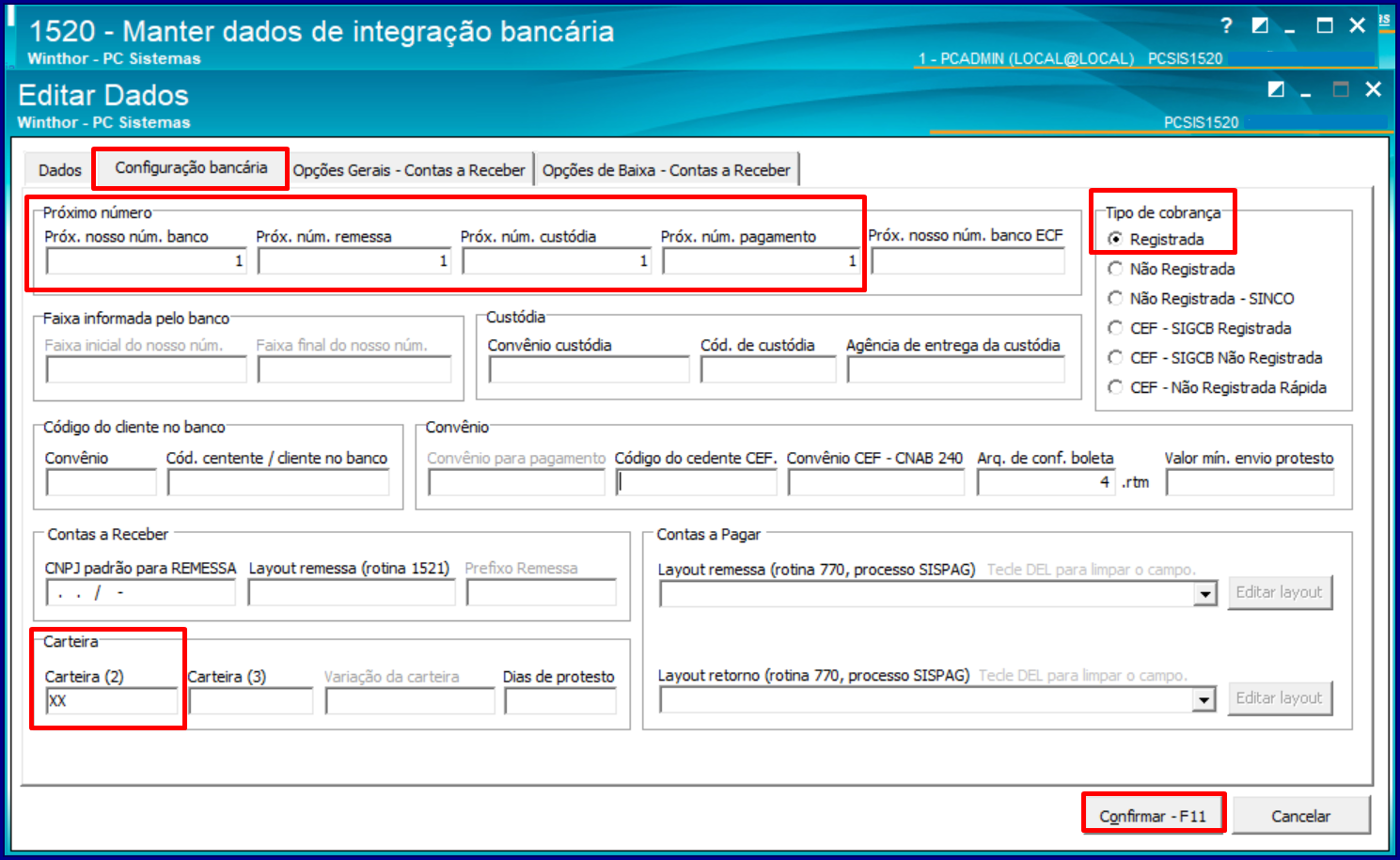Close the Editar Dados window

pos(1374,89)
